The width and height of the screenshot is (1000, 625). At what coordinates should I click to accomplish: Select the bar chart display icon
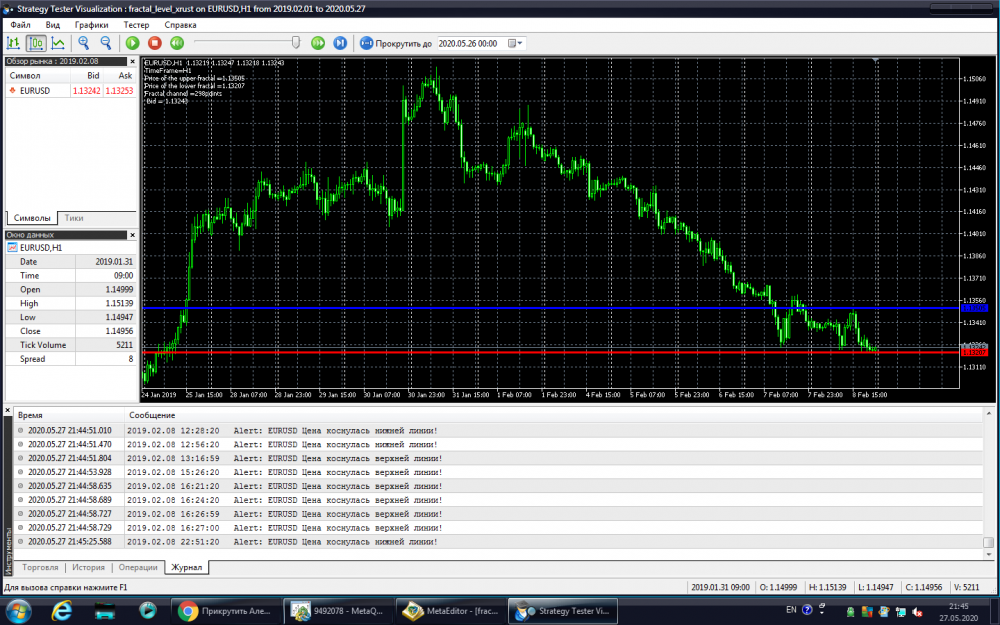(14, 43)
